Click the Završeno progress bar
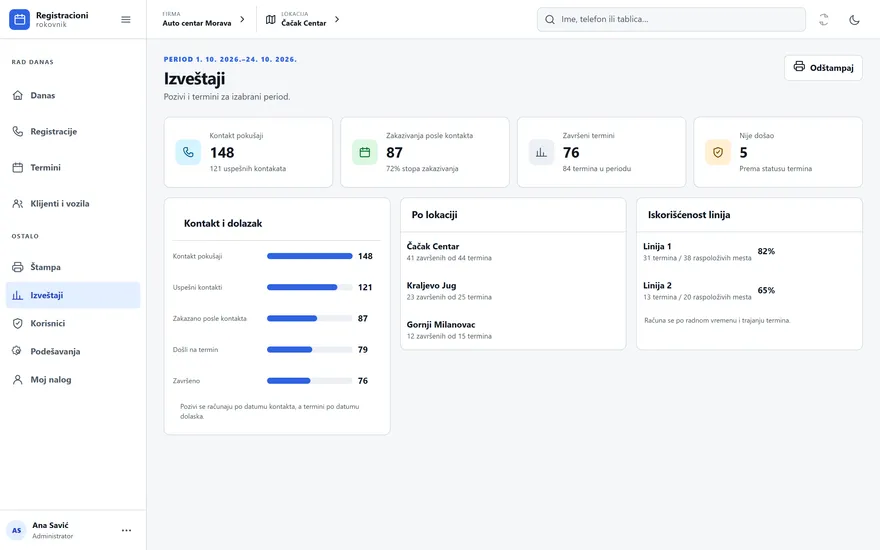The height and width of the screenshot is (550, 880). click(x=310, y=381)
